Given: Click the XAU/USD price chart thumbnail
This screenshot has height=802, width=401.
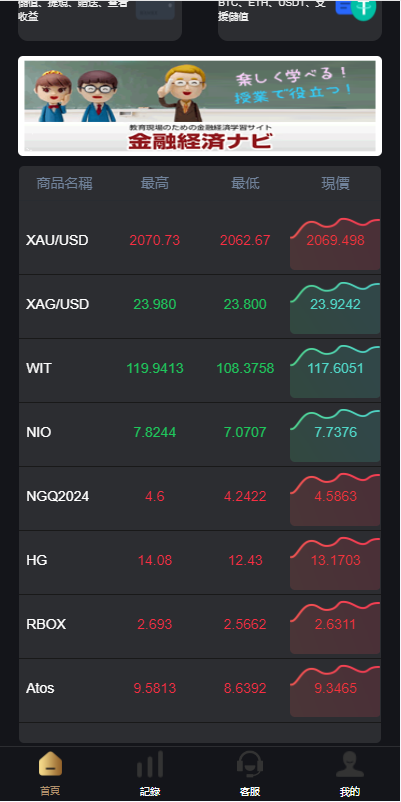Looking at the screenshot, I should coord(335,244).
